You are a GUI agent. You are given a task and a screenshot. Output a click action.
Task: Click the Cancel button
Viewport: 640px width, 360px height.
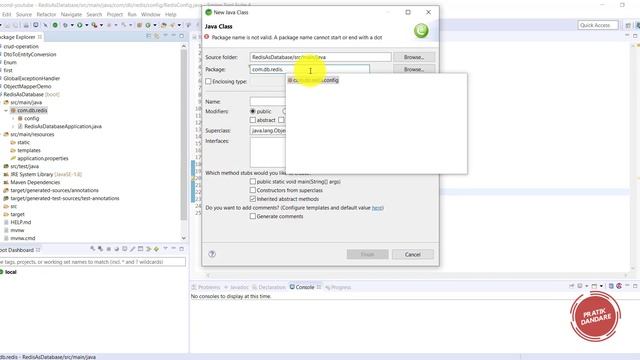point(413,254)
